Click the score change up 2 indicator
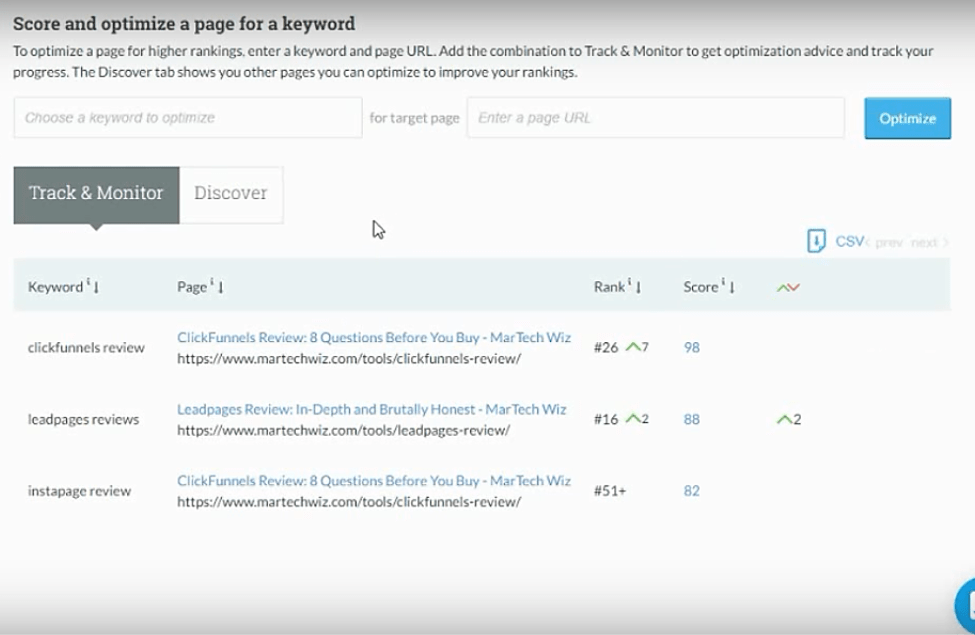This screenshot has width=975, height=635. [788, 419]
